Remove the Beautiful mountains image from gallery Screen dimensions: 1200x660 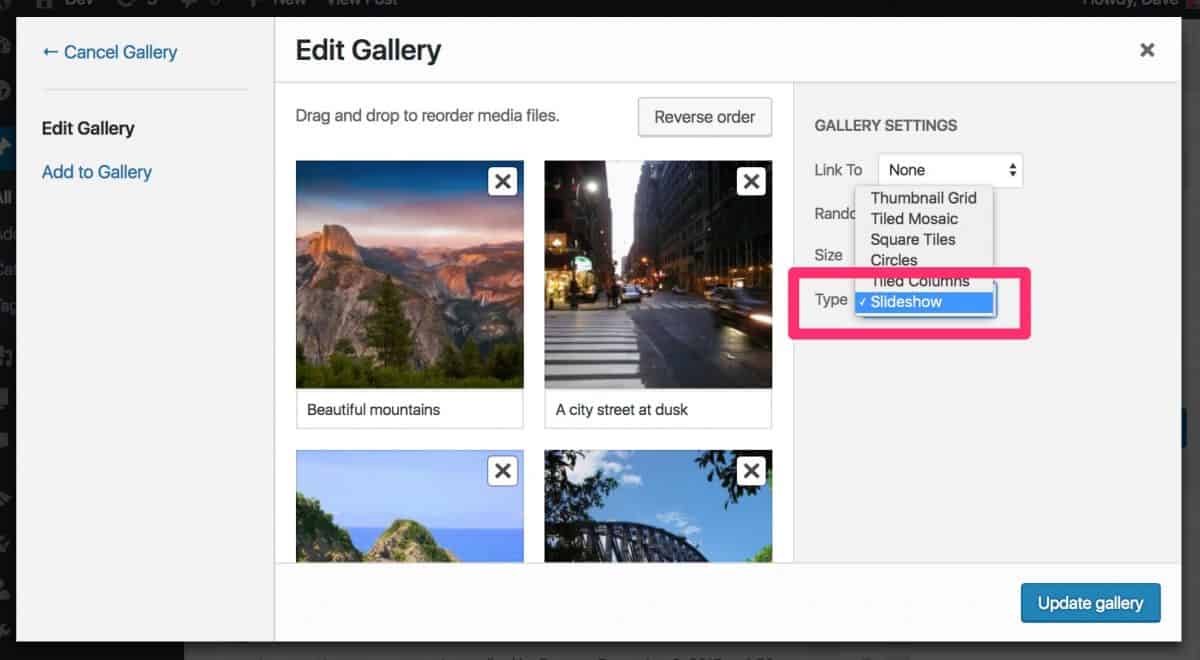(503, 181)
